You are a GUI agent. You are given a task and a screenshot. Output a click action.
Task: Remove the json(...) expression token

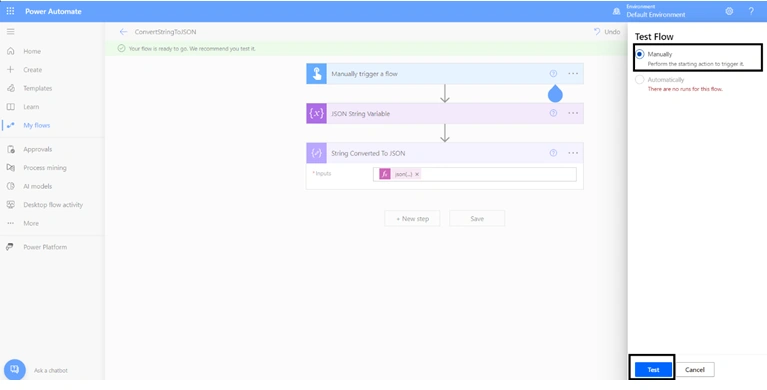point(417,174)
